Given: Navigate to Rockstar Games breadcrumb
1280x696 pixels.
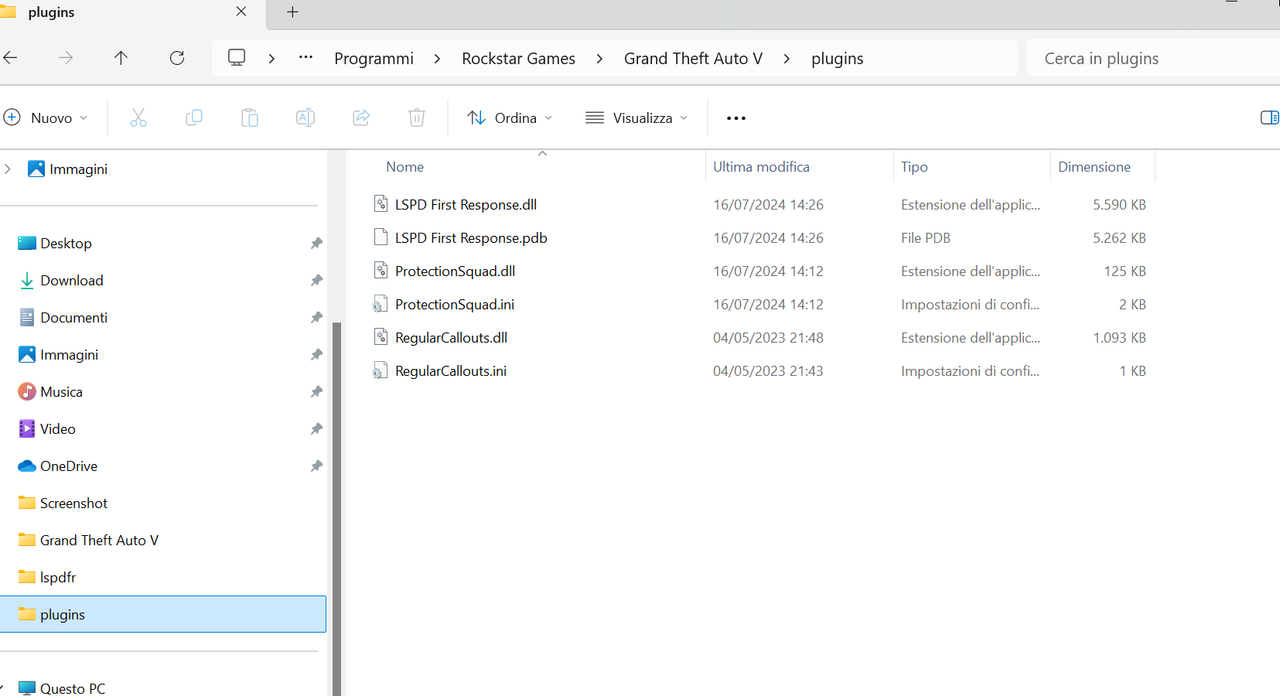Looking at the screenshot, I should click(518, 58).
